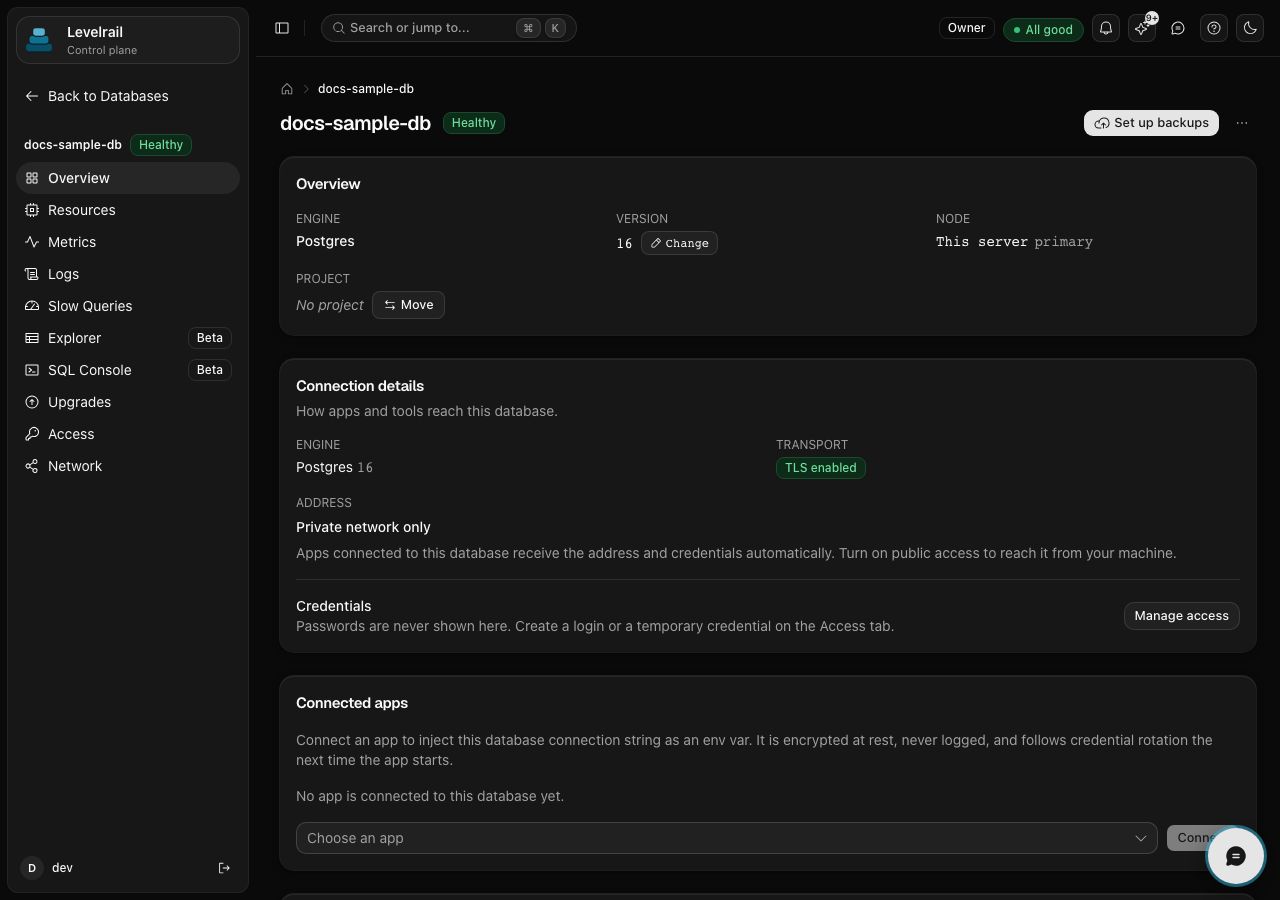Click the Resources chip icon
1280x900 pixels.
32,210
